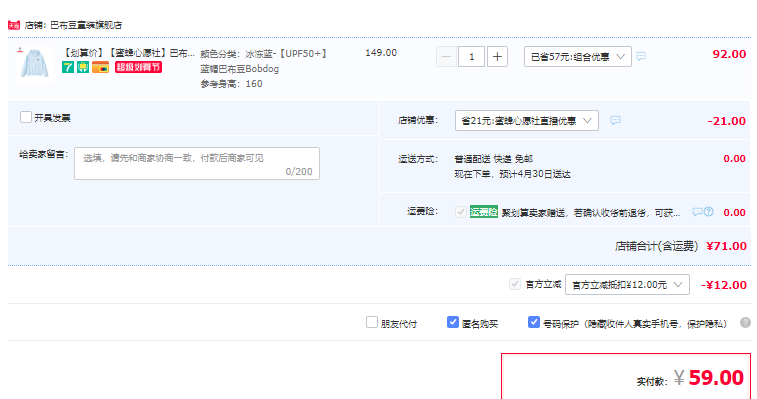The image size is (757, 399).
Task: Click the Tmall store logo icon
Action: pos(14,25)
